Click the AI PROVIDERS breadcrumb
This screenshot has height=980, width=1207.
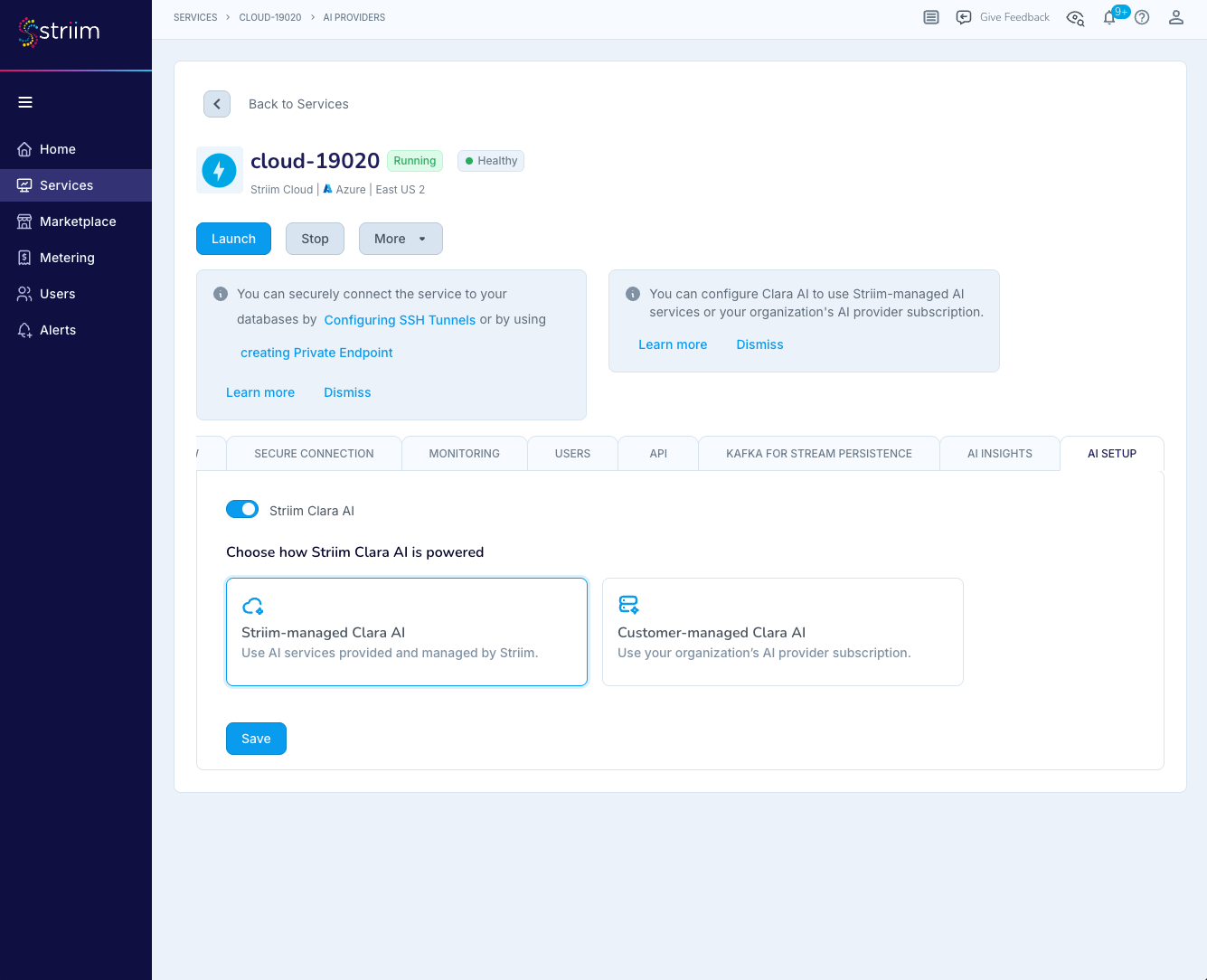click(354, 17)
